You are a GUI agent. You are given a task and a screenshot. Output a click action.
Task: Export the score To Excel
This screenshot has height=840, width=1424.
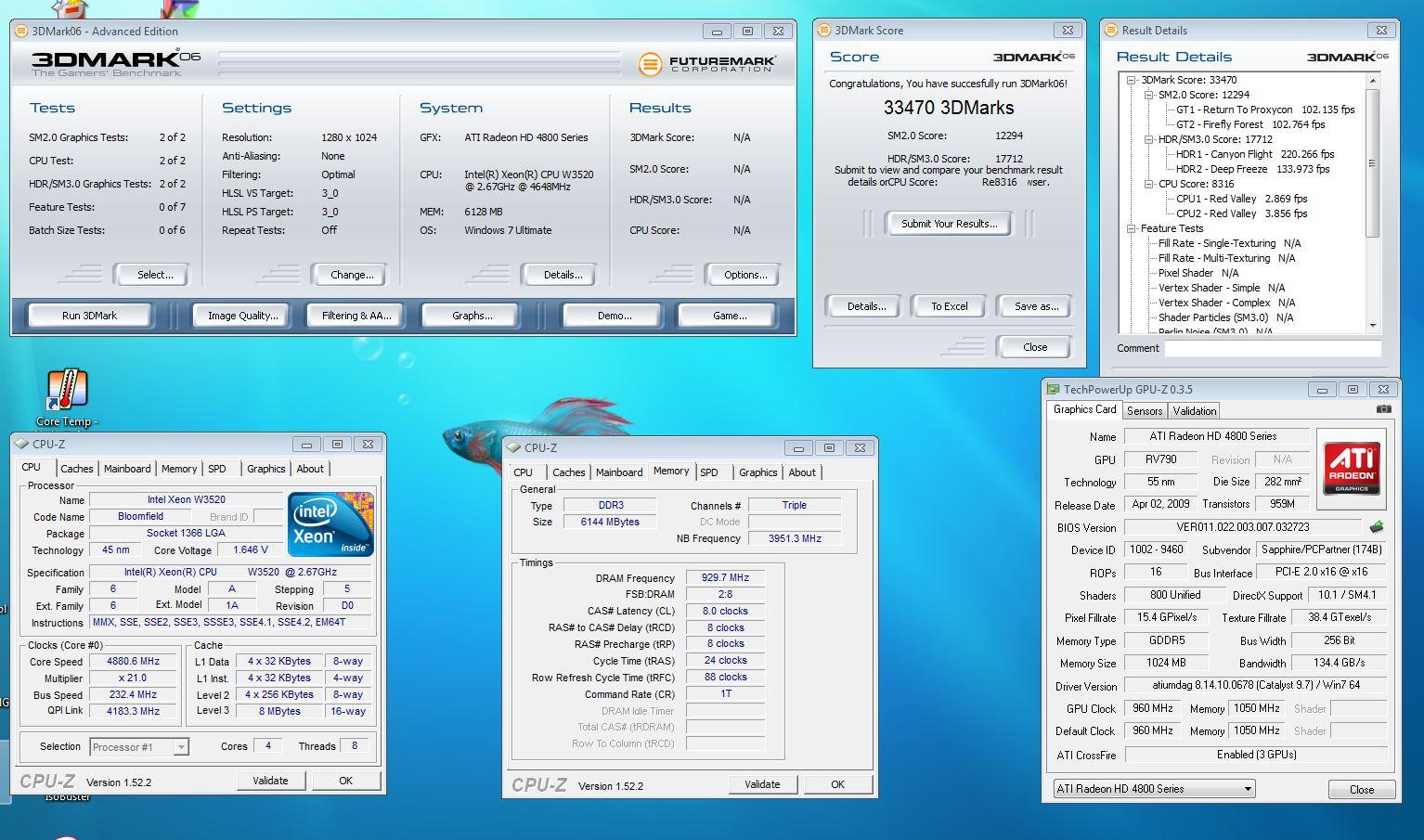[949, 306]
